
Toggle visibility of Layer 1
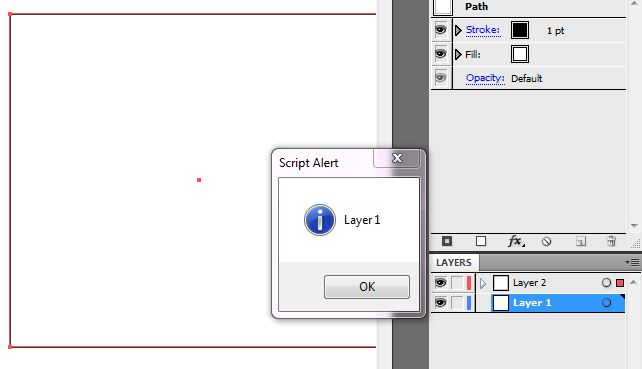point(440,303)
